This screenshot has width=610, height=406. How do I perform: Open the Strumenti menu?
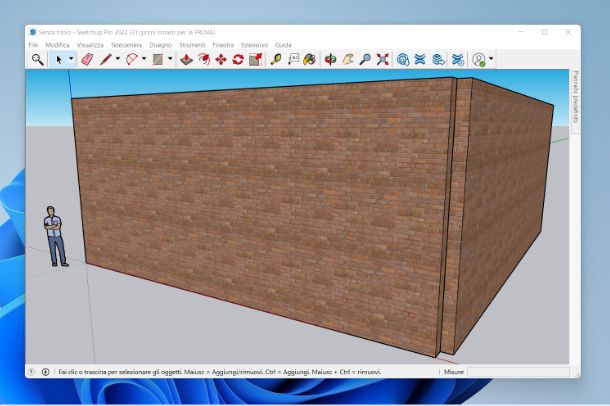(x=192, y=45)
